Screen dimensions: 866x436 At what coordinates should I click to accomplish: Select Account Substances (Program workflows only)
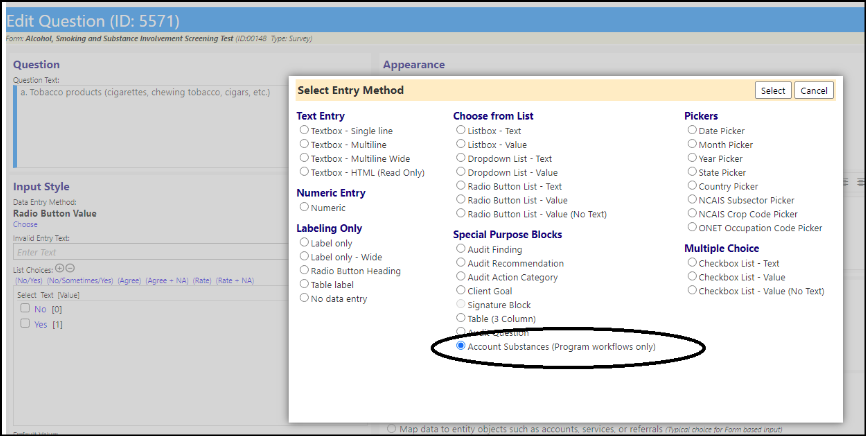tap(461, 346)
